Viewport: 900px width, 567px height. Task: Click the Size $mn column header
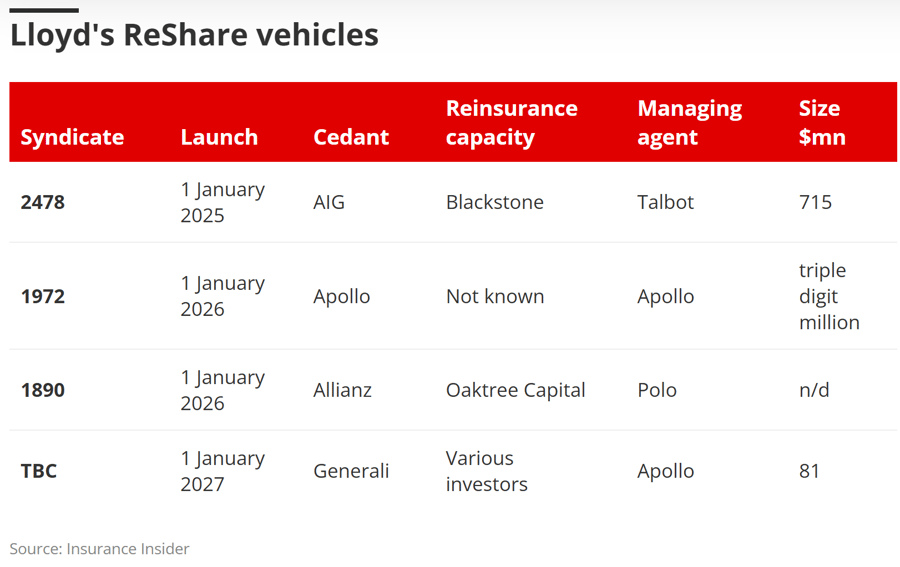(822, 123)
